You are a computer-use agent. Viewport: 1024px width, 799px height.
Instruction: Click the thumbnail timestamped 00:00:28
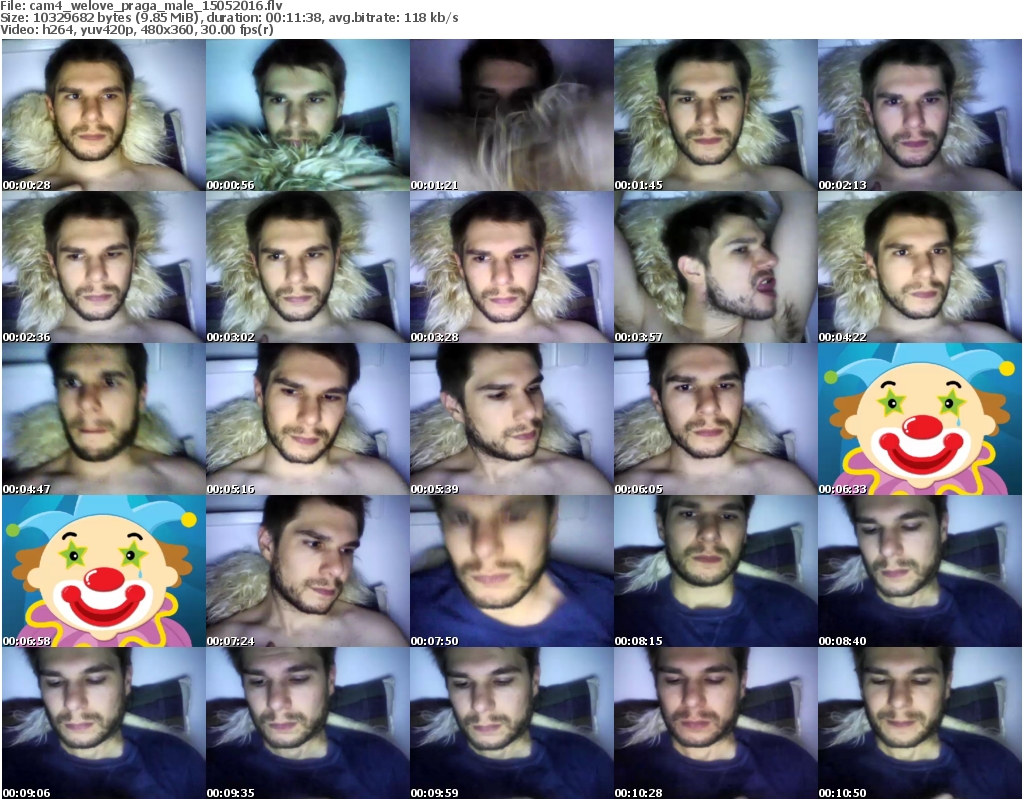pyautogui.click(x=103, y=115)
